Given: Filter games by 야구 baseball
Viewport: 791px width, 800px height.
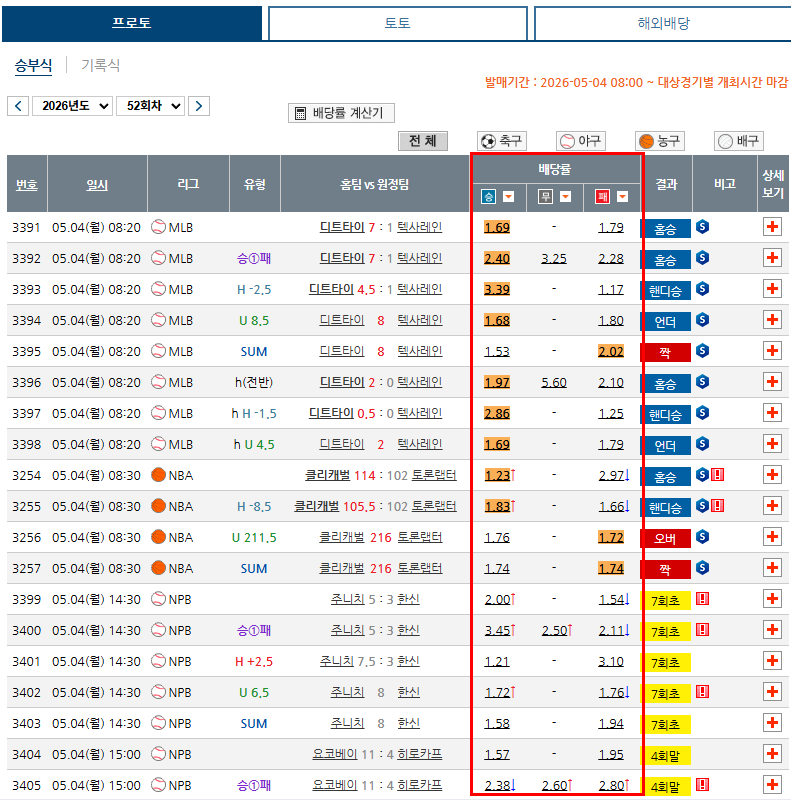Looking at the screenshot, I should 581,141.
